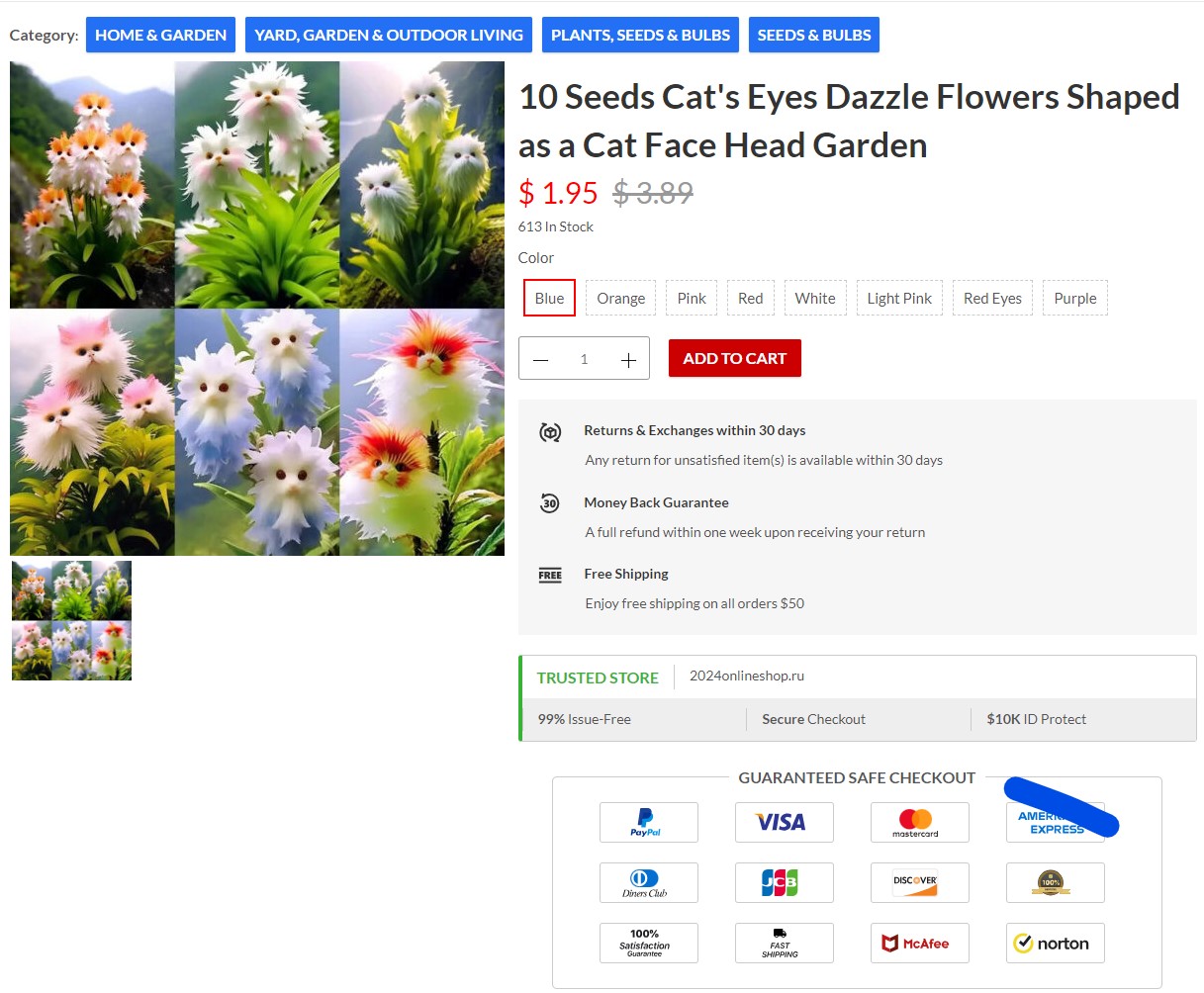
Task: Increase quantity with the plus button
Action: click(628, 359)
